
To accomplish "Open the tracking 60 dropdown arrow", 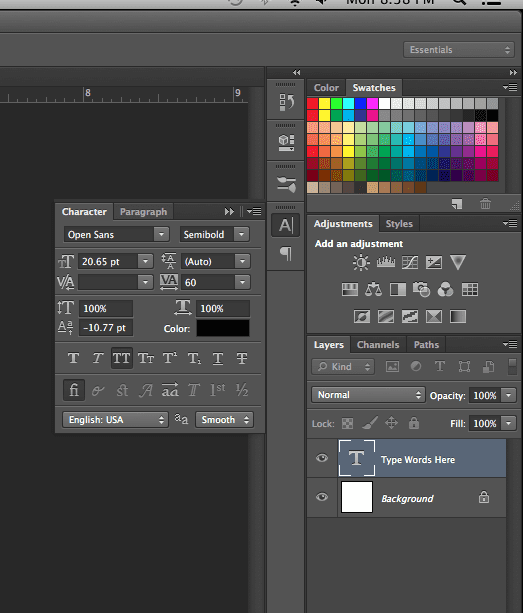I will point(242,282).
